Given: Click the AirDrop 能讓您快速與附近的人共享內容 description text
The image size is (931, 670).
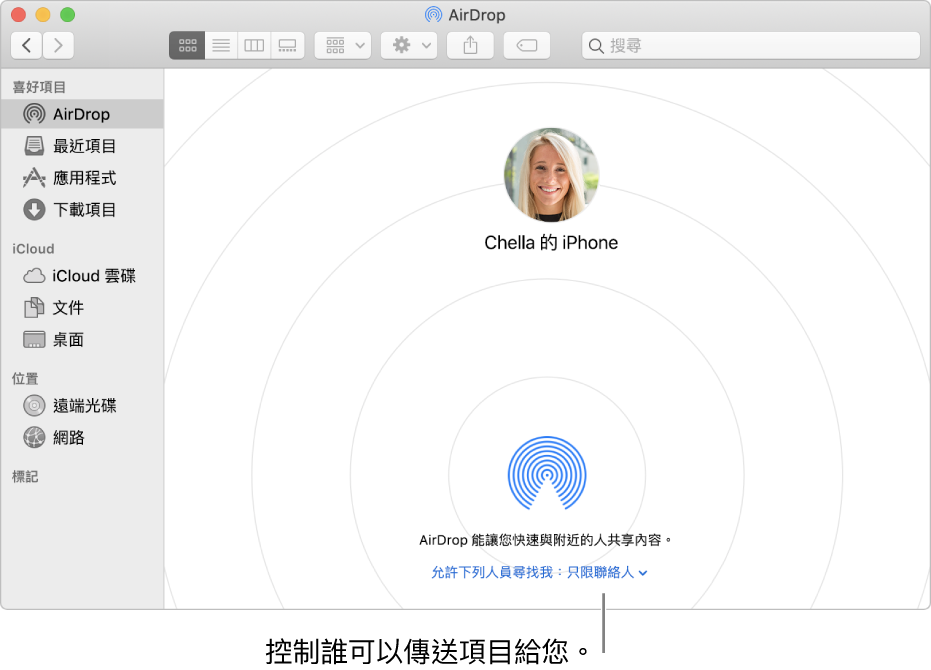Looking at the screenshot, I should pos(546,541).
